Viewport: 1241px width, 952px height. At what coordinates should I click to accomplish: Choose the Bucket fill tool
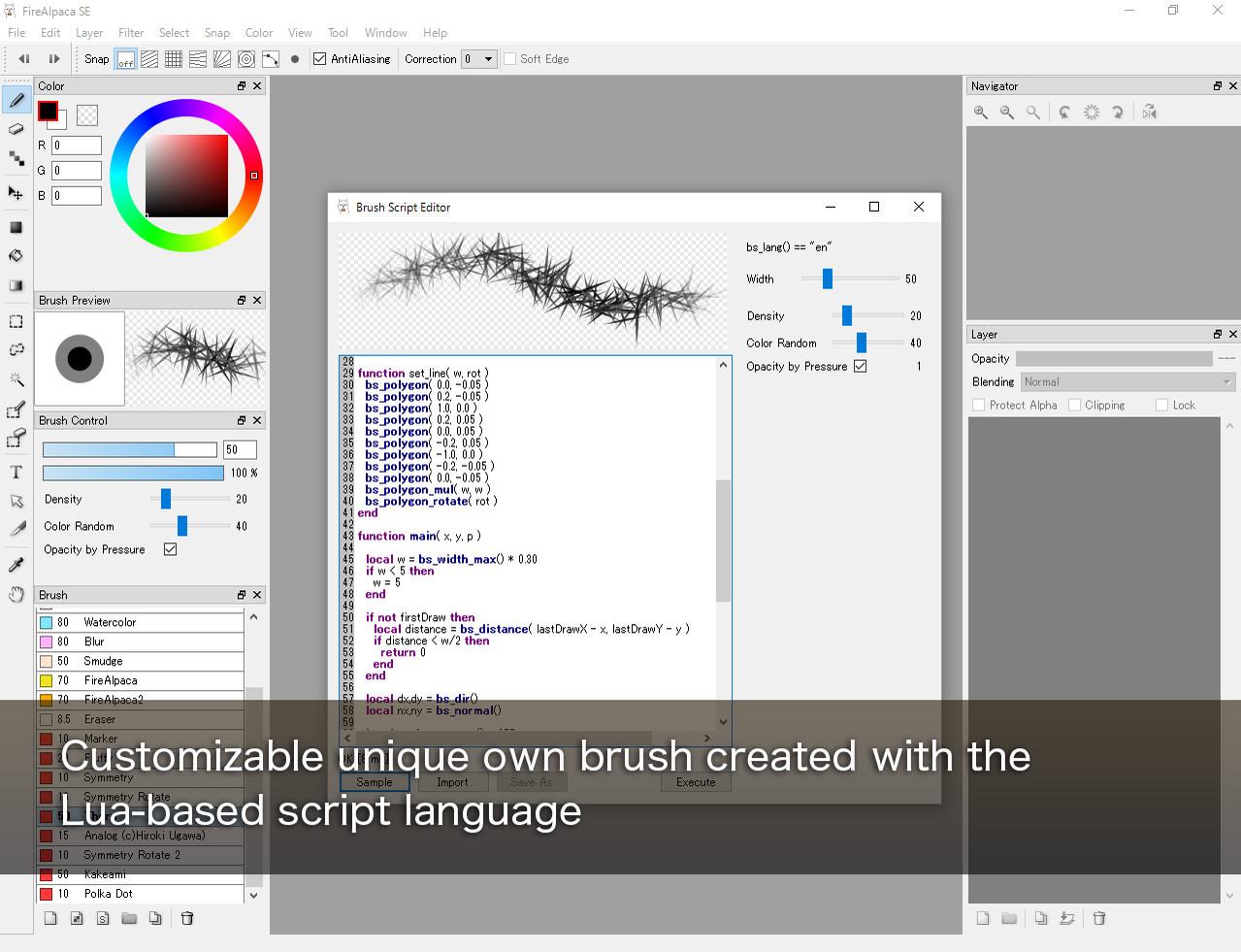(x=16, y=256)
